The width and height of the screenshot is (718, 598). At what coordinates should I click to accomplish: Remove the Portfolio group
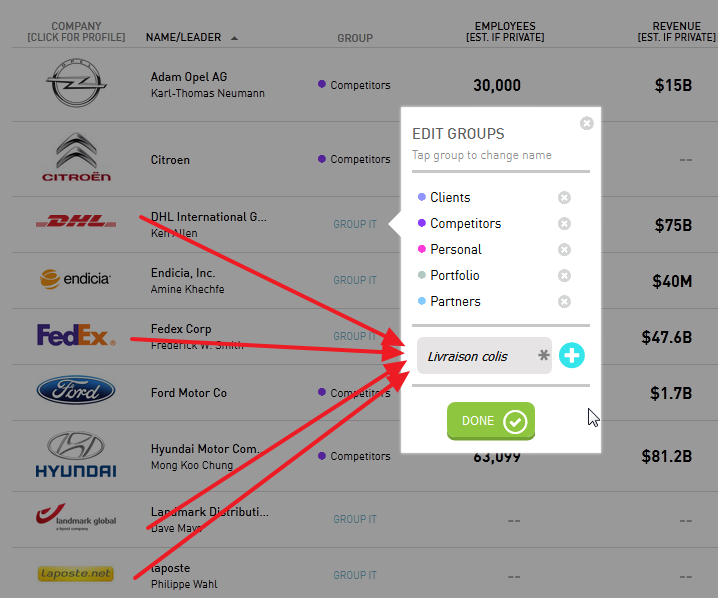click(564, 276)
